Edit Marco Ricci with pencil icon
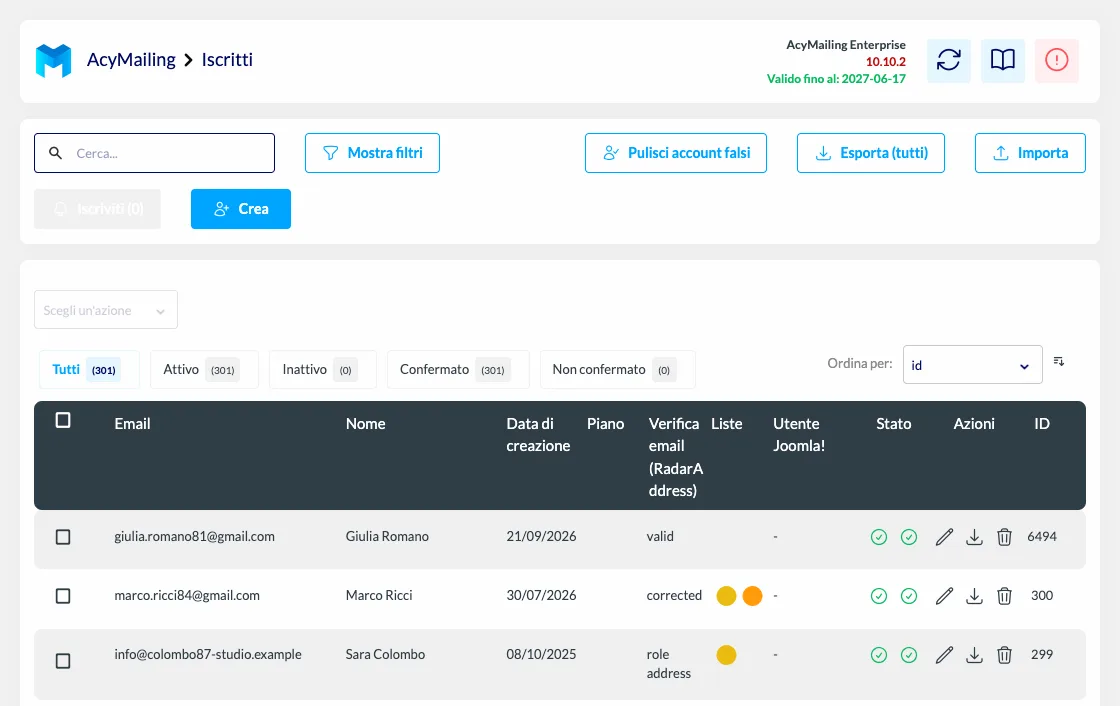 coord(944,596)
